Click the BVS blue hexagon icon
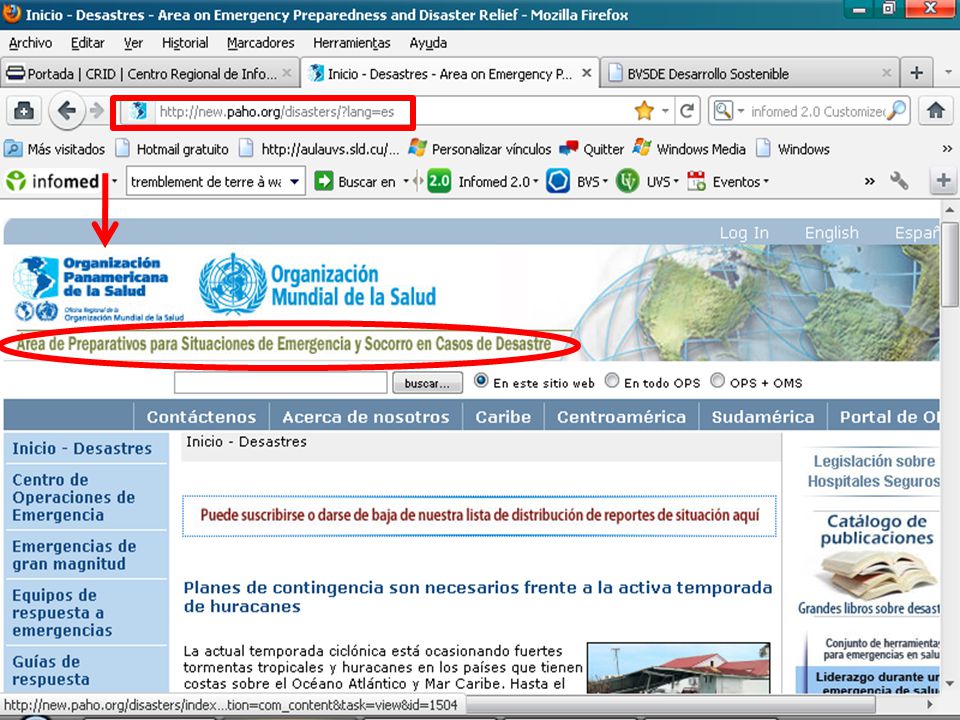Screen dimensions: 960x720 pyautogui.click(x=558, y=181)
